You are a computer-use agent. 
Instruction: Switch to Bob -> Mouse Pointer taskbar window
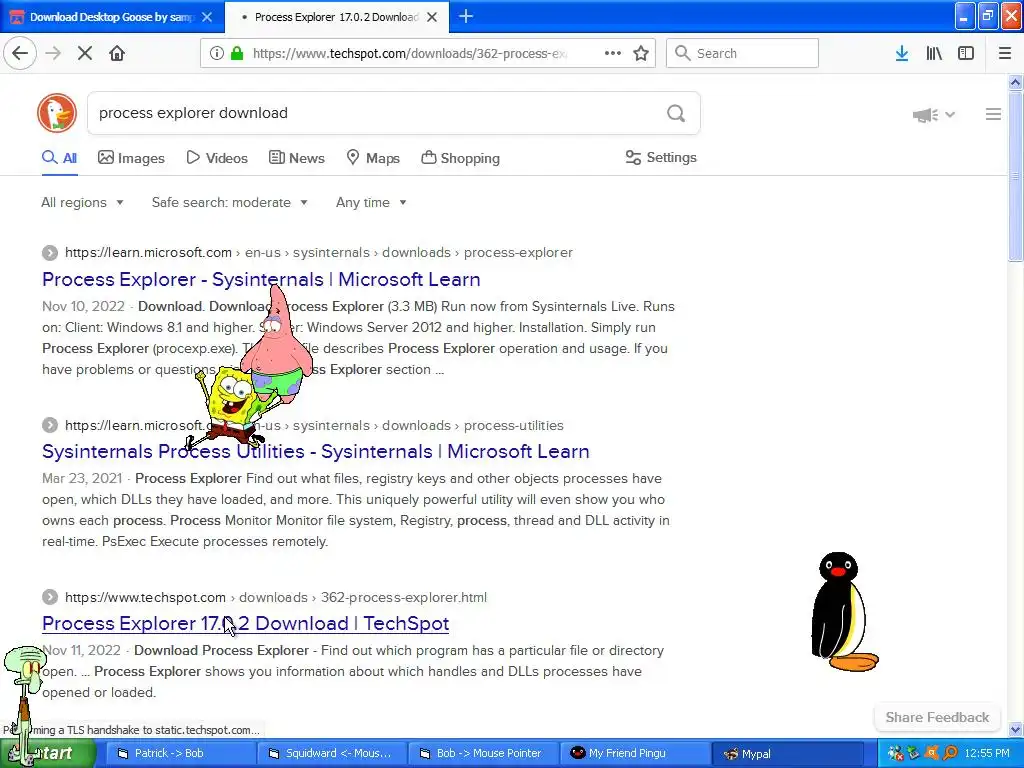[483, 753]
